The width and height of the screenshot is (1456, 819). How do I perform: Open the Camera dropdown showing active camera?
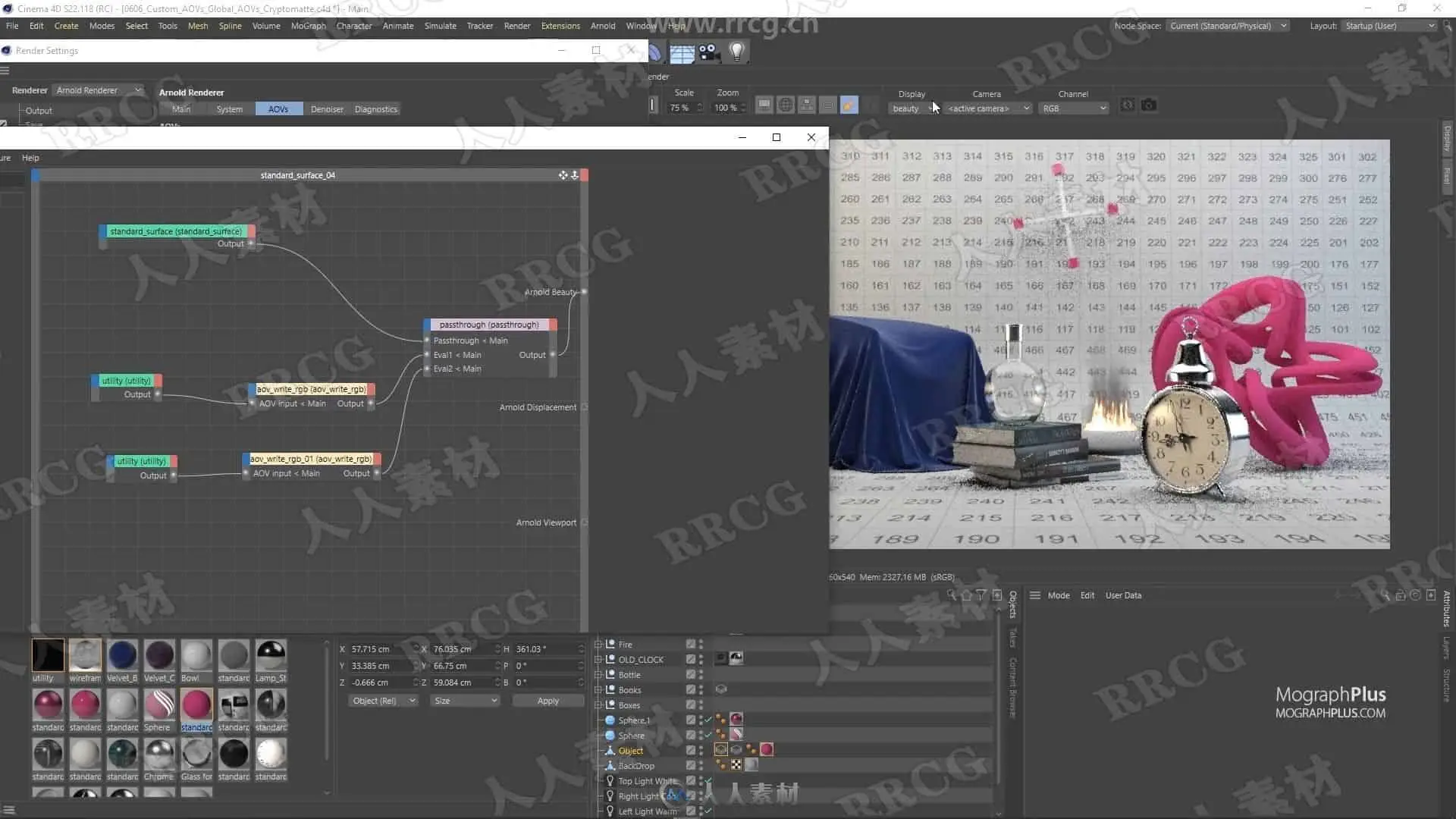(988, 108)
